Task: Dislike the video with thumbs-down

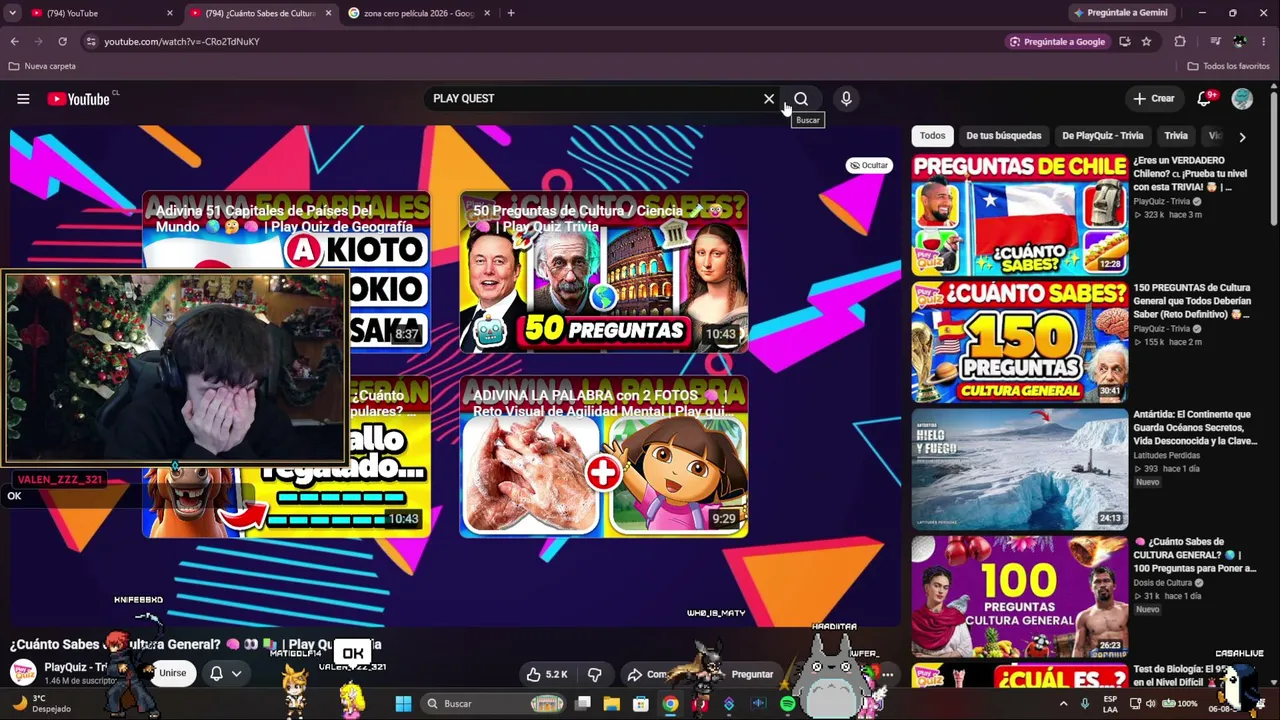Action: pos(595,674)
